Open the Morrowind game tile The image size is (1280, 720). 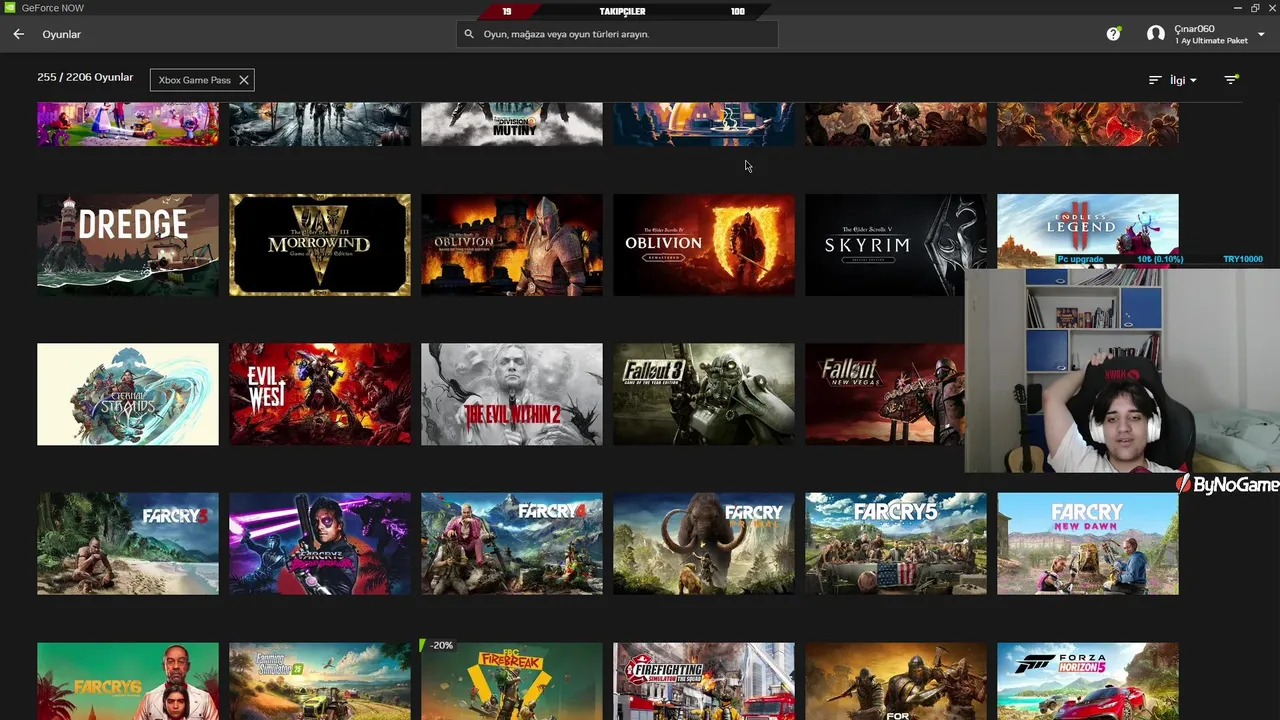[320, 245]
